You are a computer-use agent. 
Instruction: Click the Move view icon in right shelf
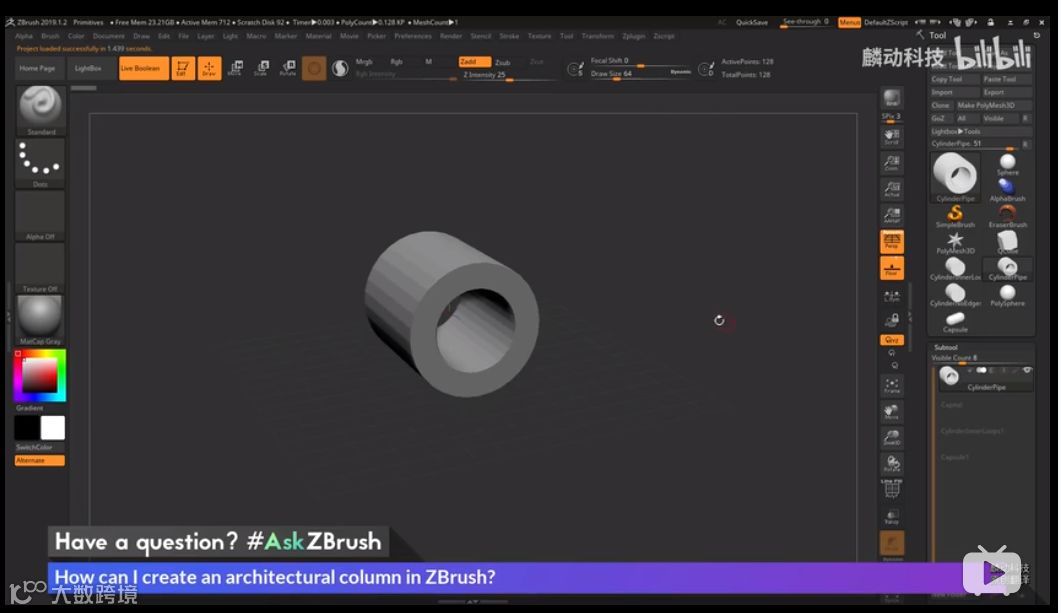click(892, 412)
